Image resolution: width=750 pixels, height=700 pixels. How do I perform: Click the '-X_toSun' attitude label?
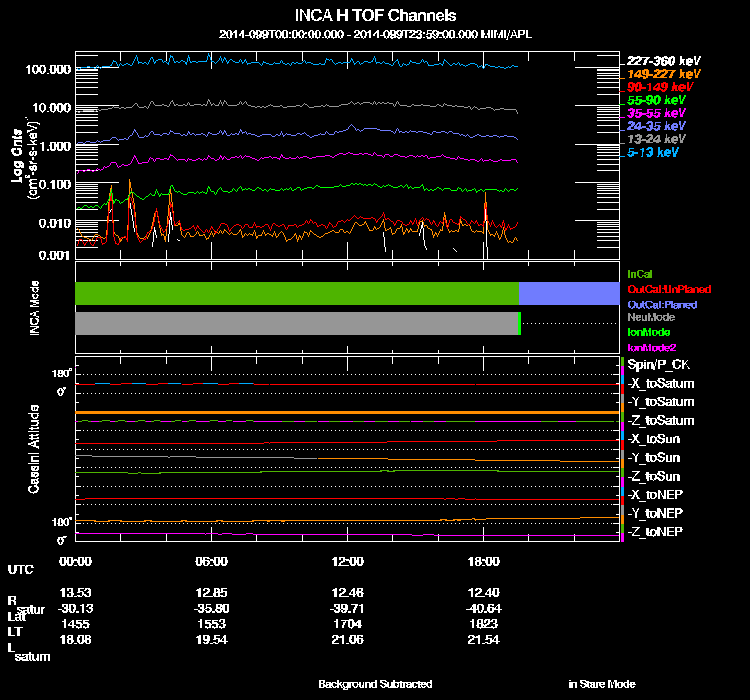[x=653, y=439]
